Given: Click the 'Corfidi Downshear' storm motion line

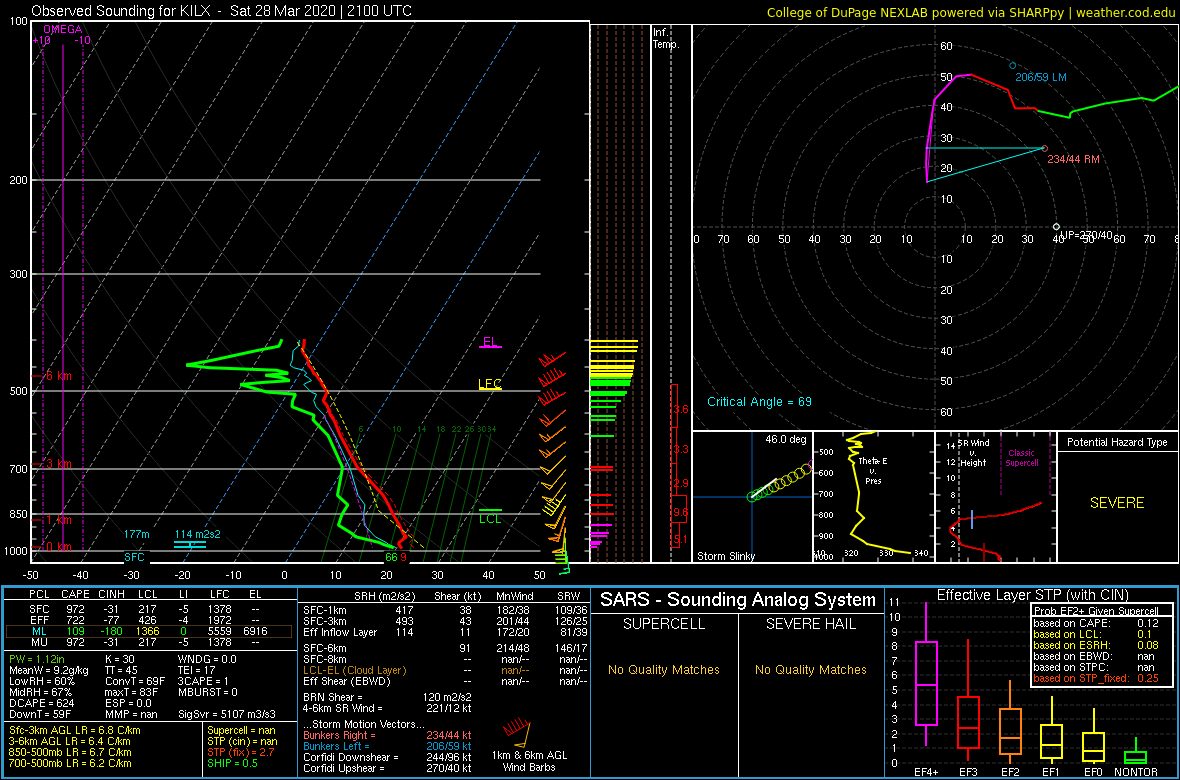Looking at the screenshot, I should click(x=388, y=757).
